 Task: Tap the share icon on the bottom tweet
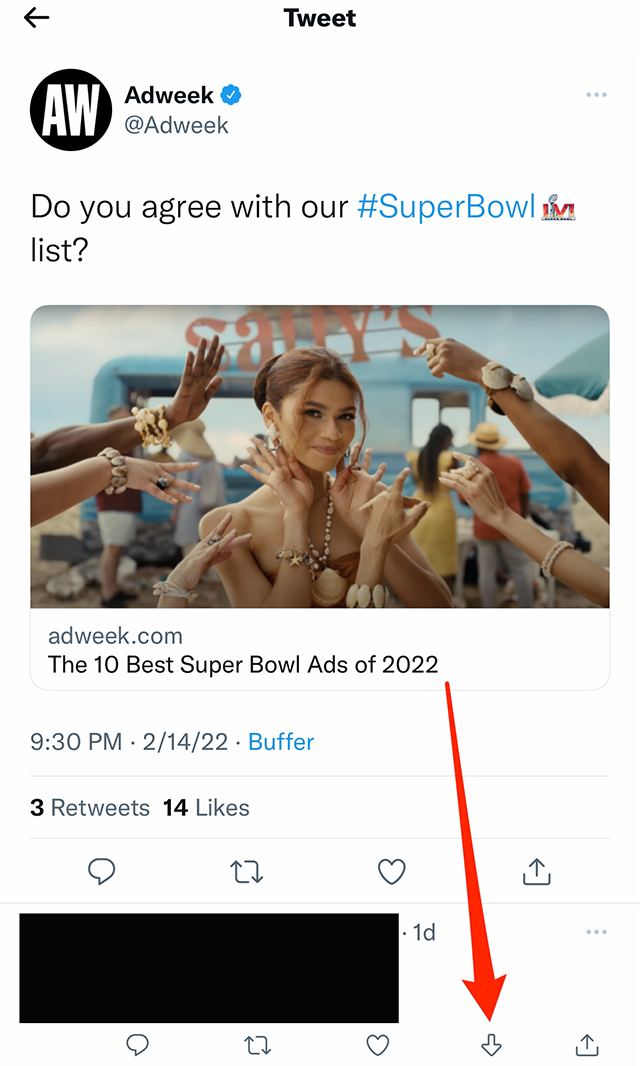pos(586,1044)
